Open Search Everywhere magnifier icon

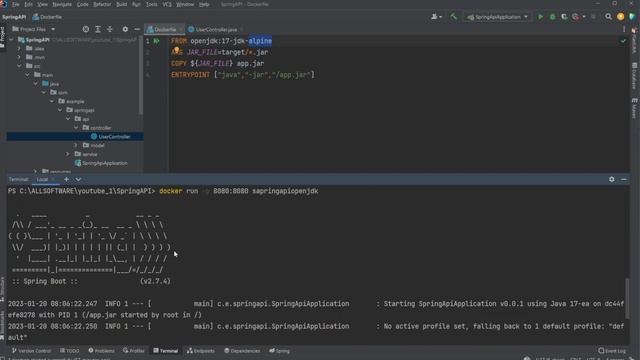coord(608,17)
